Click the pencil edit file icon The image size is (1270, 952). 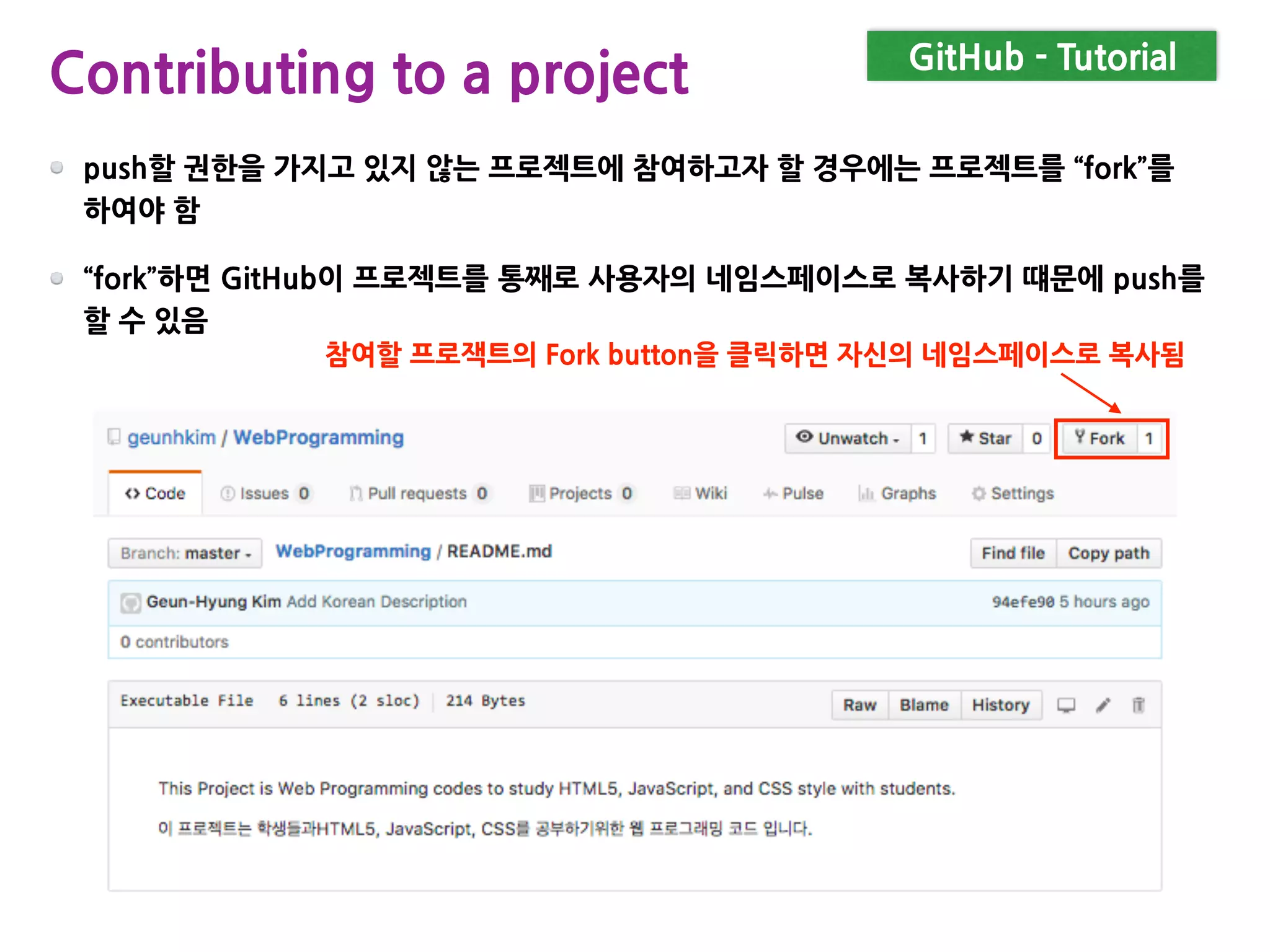1103,705
